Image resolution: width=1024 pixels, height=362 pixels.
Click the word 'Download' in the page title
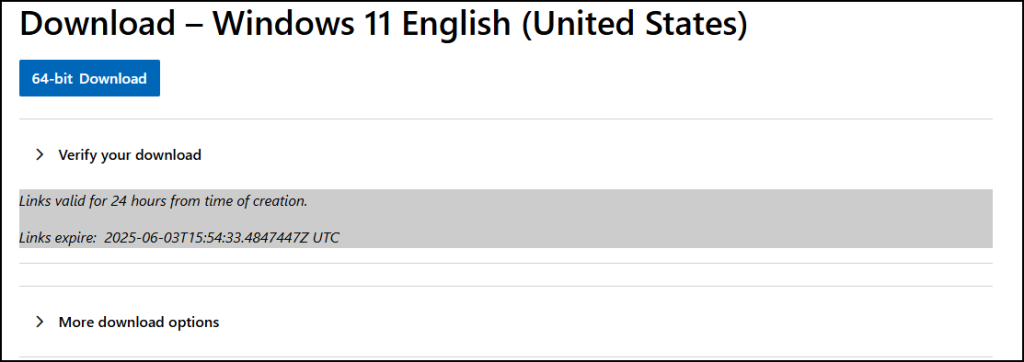(x=97, y=24)
